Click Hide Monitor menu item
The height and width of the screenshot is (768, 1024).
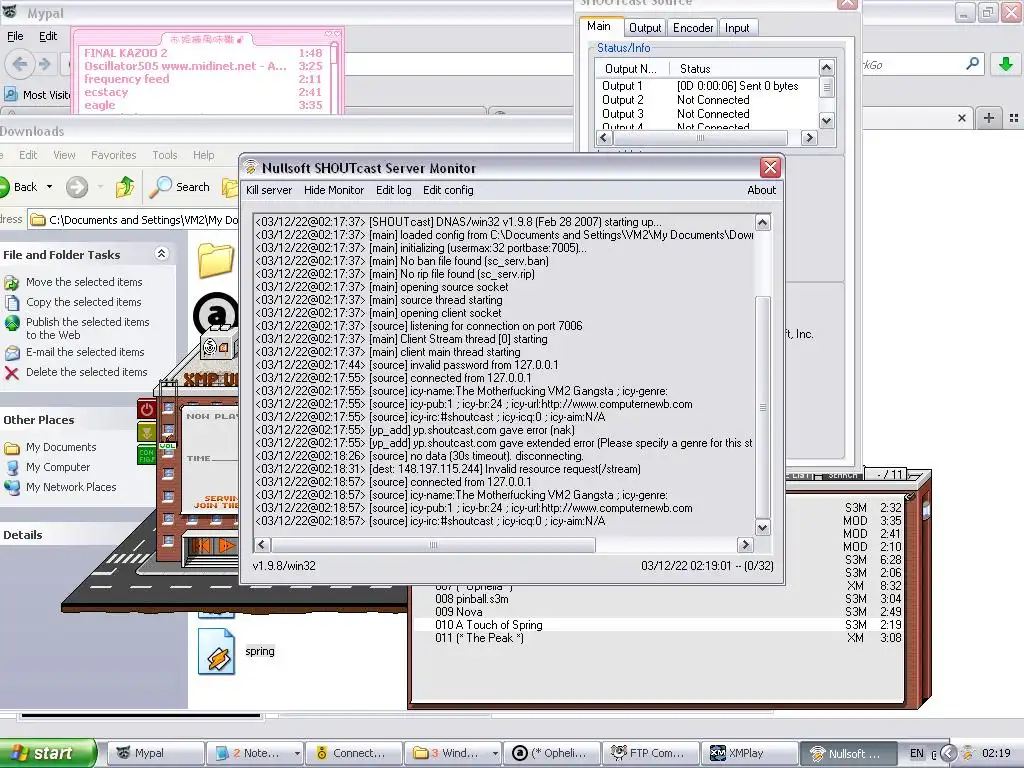[x=334, y=190]
